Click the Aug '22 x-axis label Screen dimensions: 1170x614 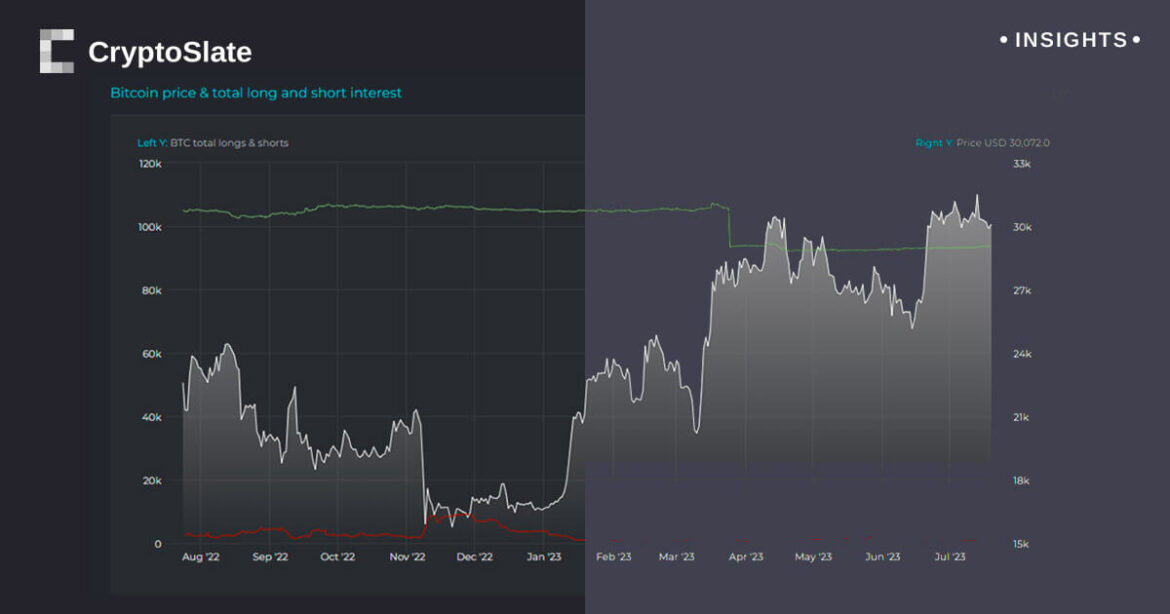pyautogui.click(x=200, y=557)
